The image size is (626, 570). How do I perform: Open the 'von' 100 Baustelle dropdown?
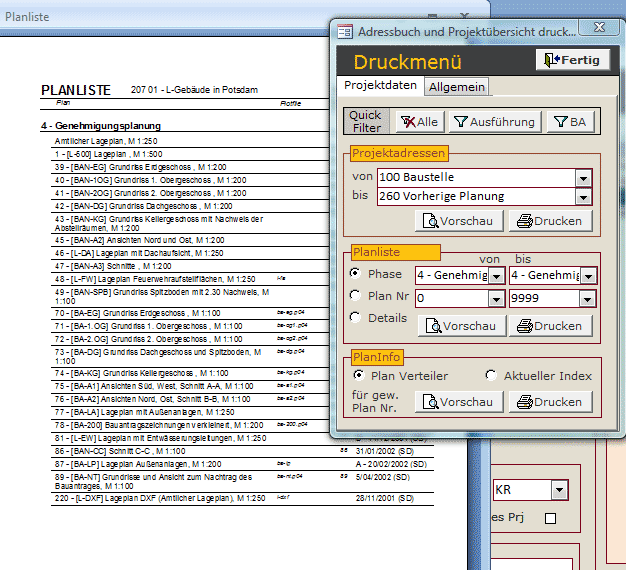point(583,178)
